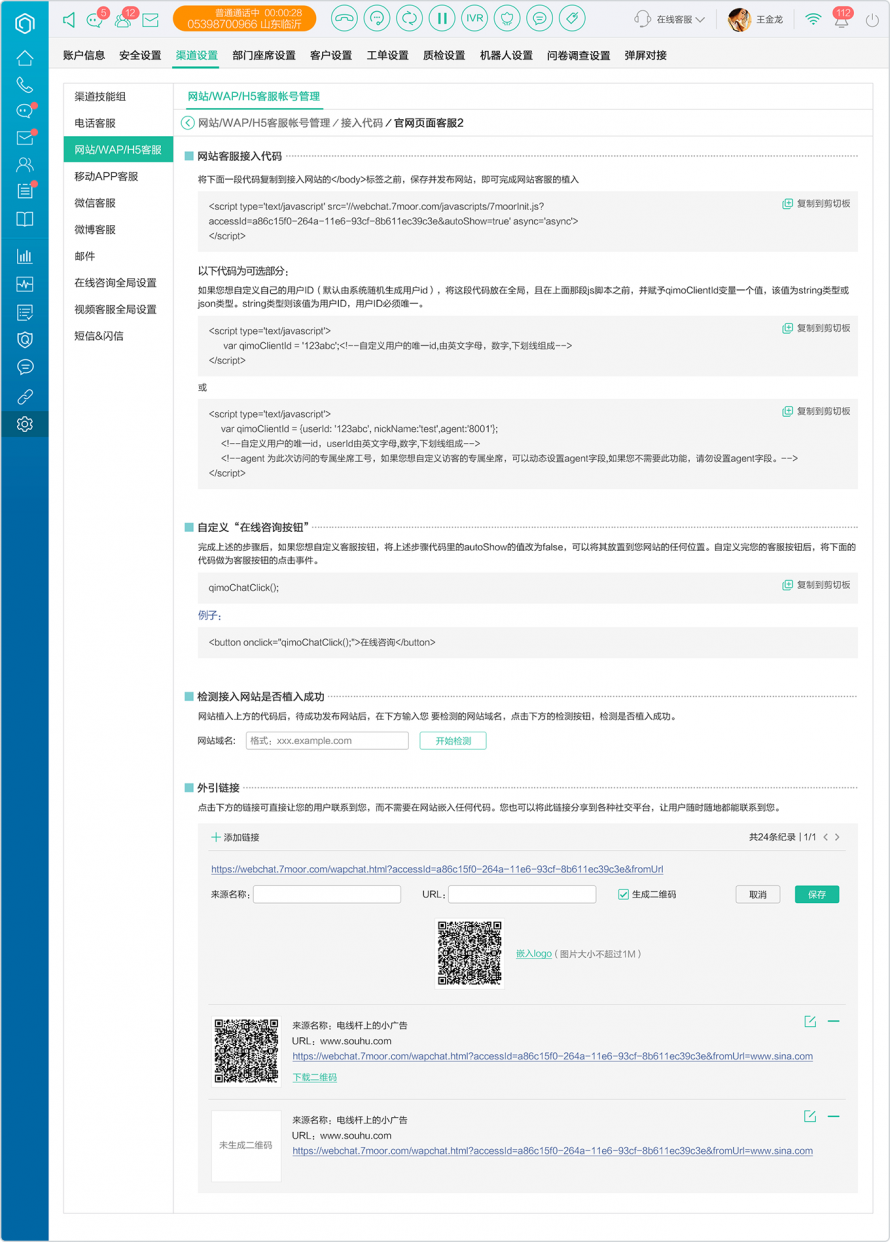The height and width of the screenshot is (1242, 890).
Task: Click the hexagon logo at top left
Action: coord(24,22)
